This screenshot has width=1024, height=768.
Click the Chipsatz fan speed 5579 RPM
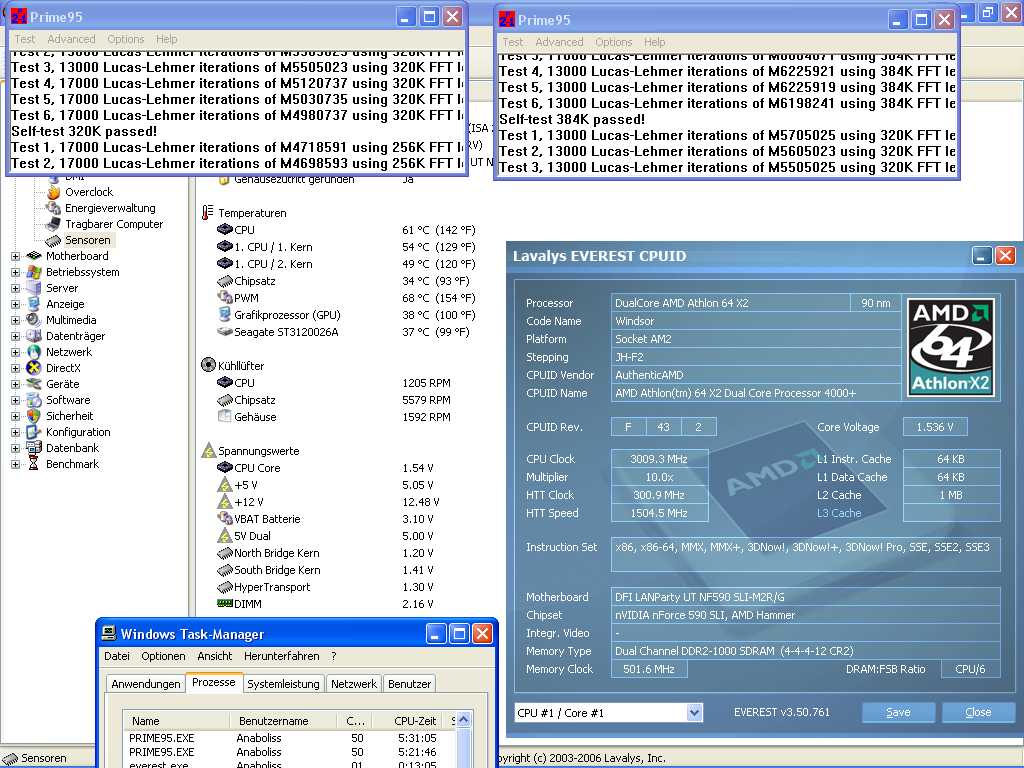tap(426, 400)
